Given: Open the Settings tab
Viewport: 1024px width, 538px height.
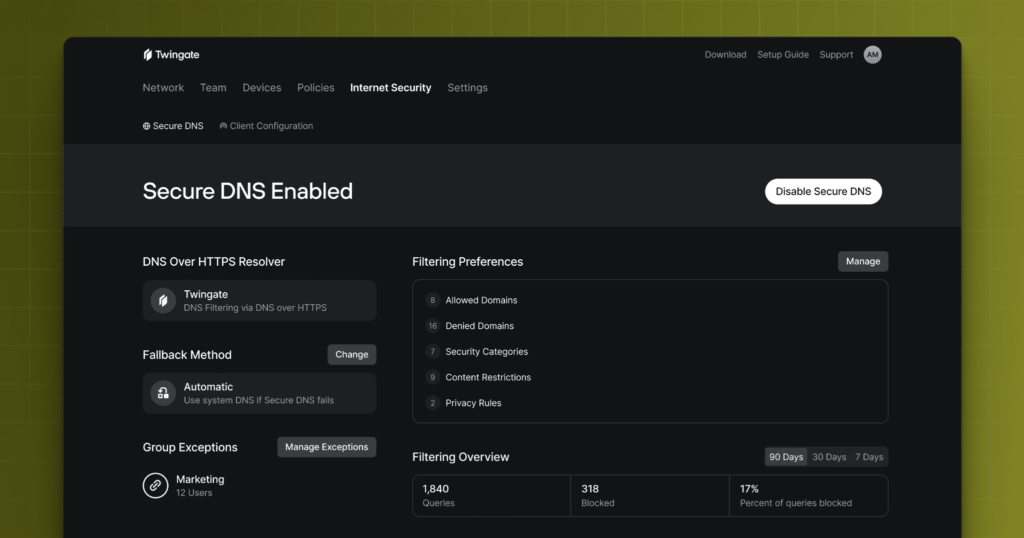Looking at the screenshot, I should (468, 87).
